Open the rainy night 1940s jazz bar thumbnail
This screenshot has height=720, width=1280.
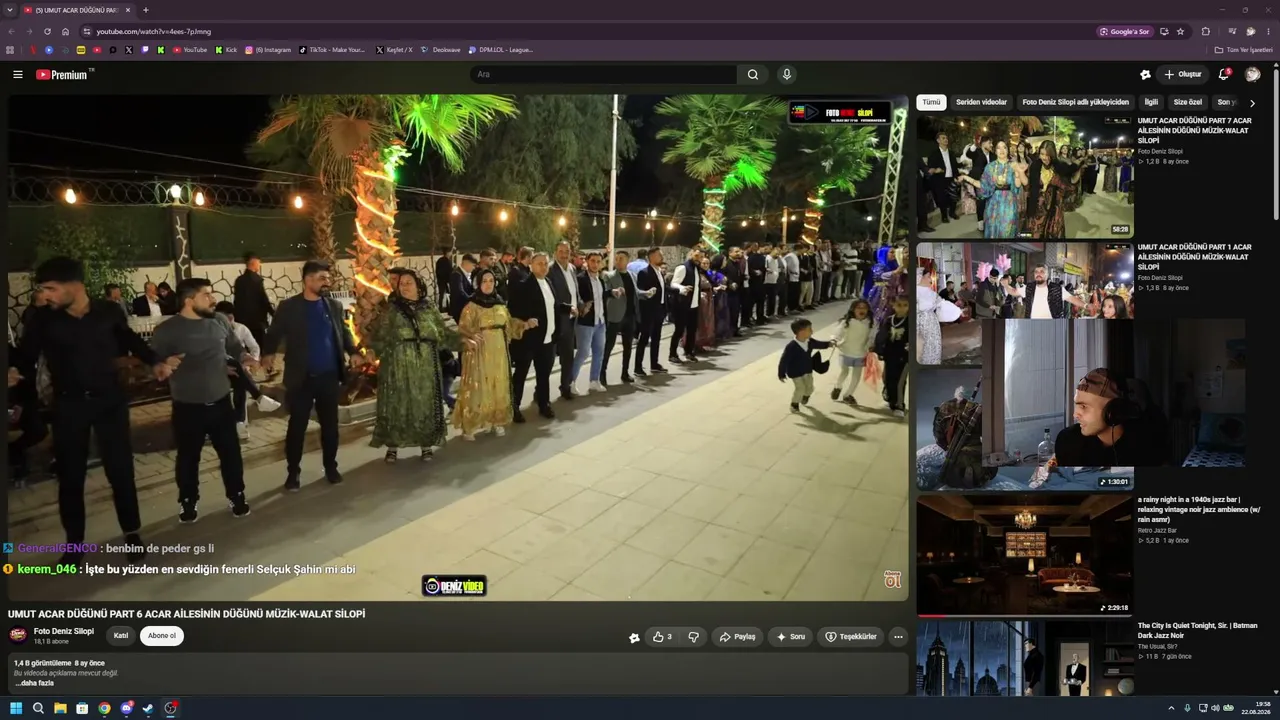[1025, 555]
